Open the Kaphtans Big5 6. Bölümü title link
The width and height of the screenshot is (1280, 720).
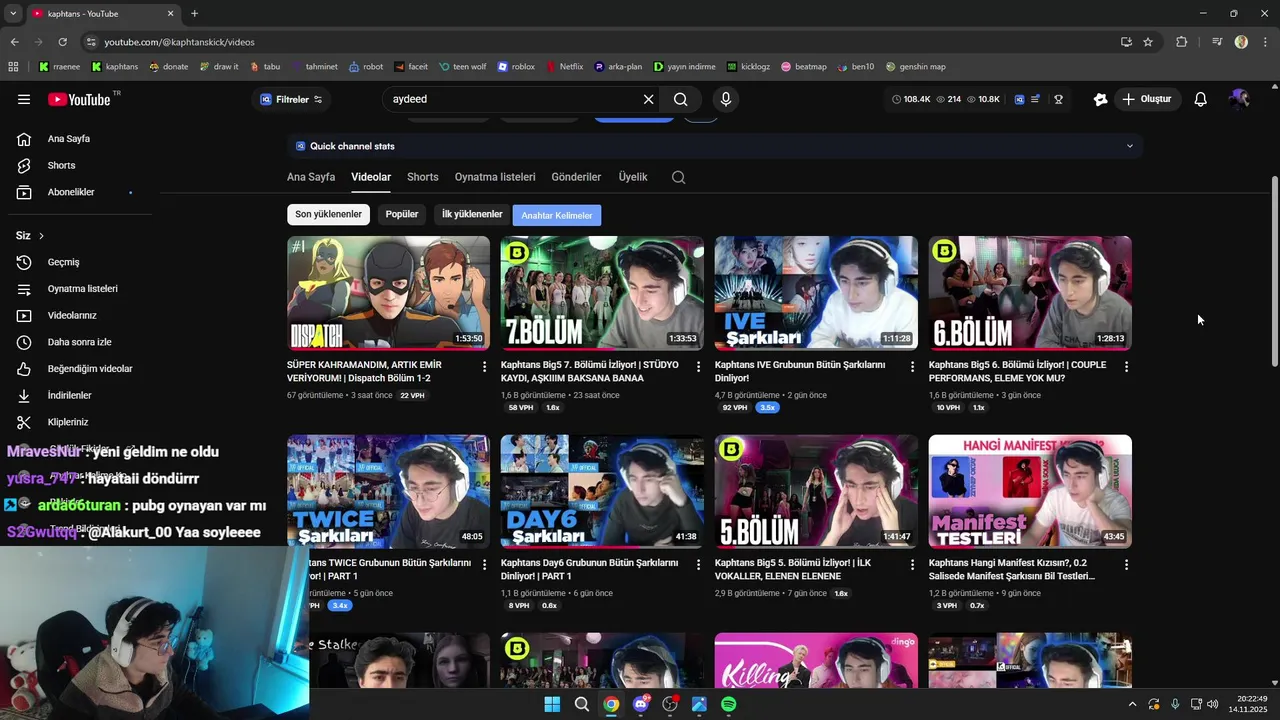1017,371
